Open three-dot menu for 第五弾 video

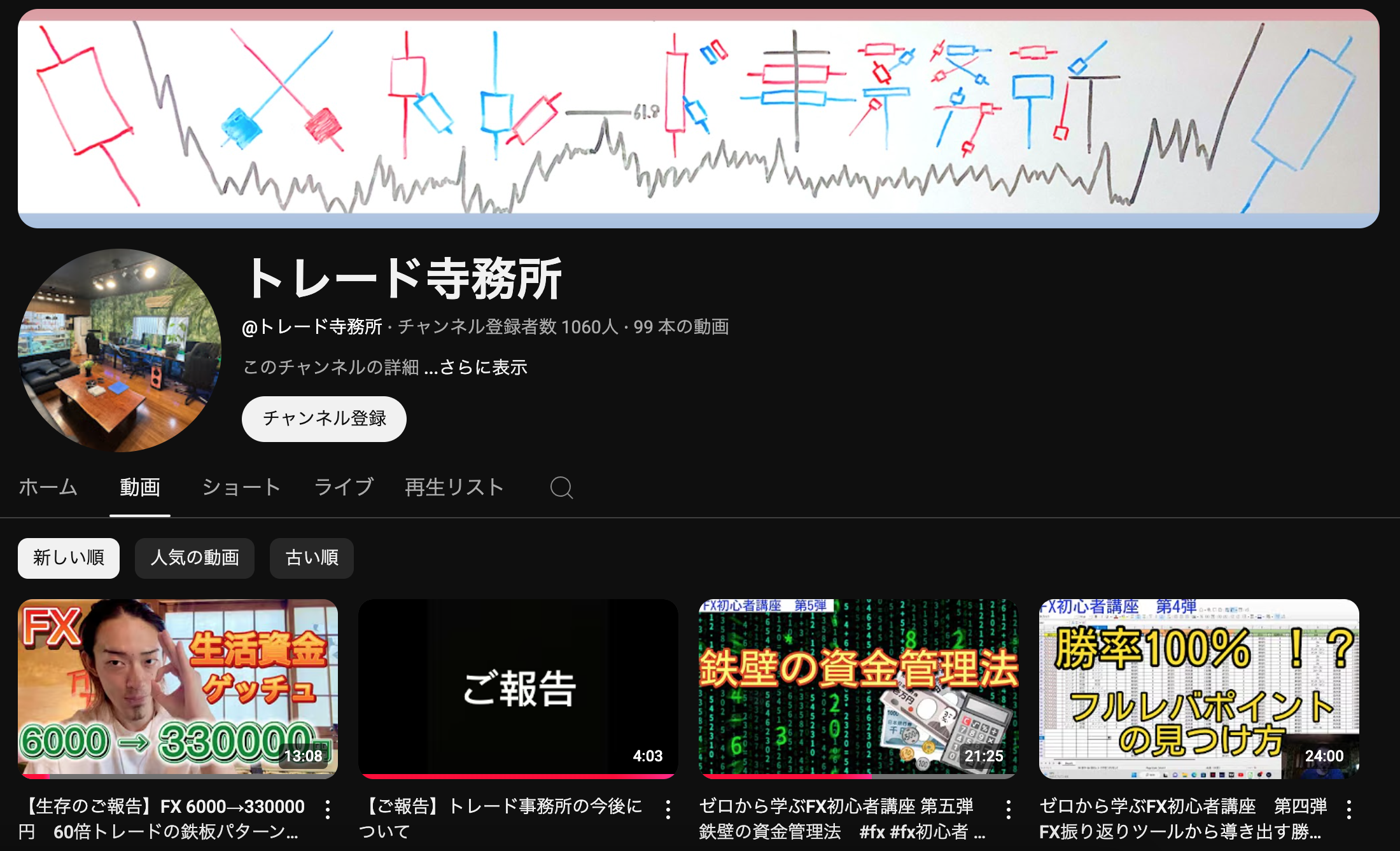coord(1009,810)
